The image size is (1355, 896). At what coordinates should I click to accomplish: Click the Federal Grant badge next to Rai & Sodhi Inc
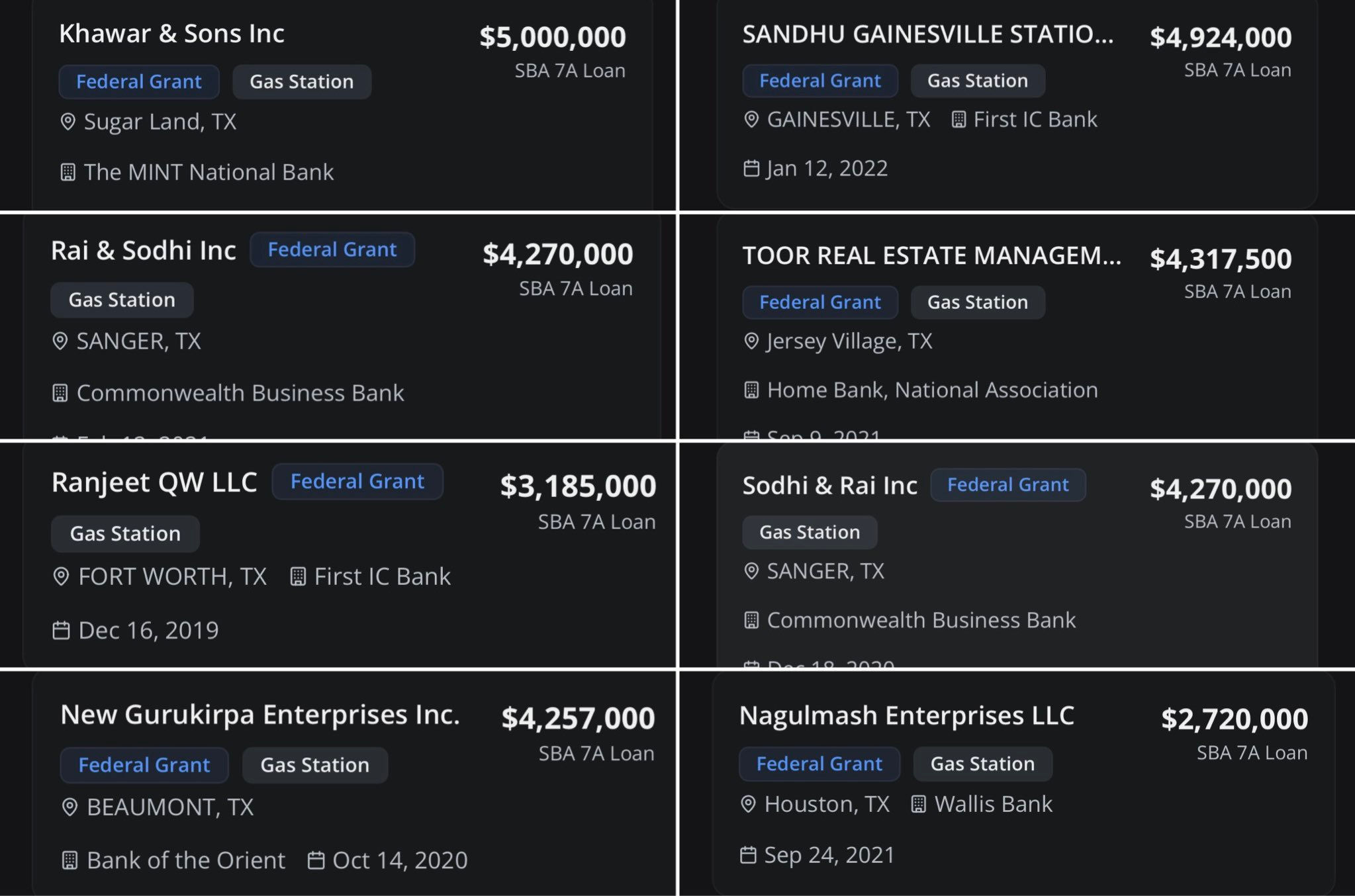[x=332, y=249]
